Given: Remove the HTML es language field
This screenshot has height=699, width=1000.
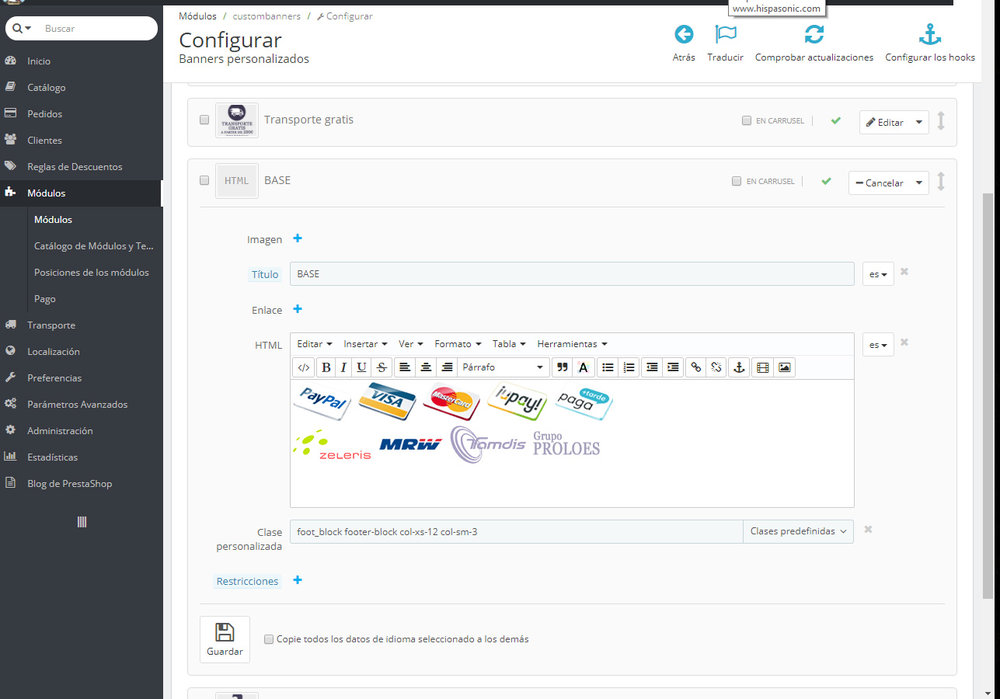Looking at the screenshot, I should click(904, 343).
